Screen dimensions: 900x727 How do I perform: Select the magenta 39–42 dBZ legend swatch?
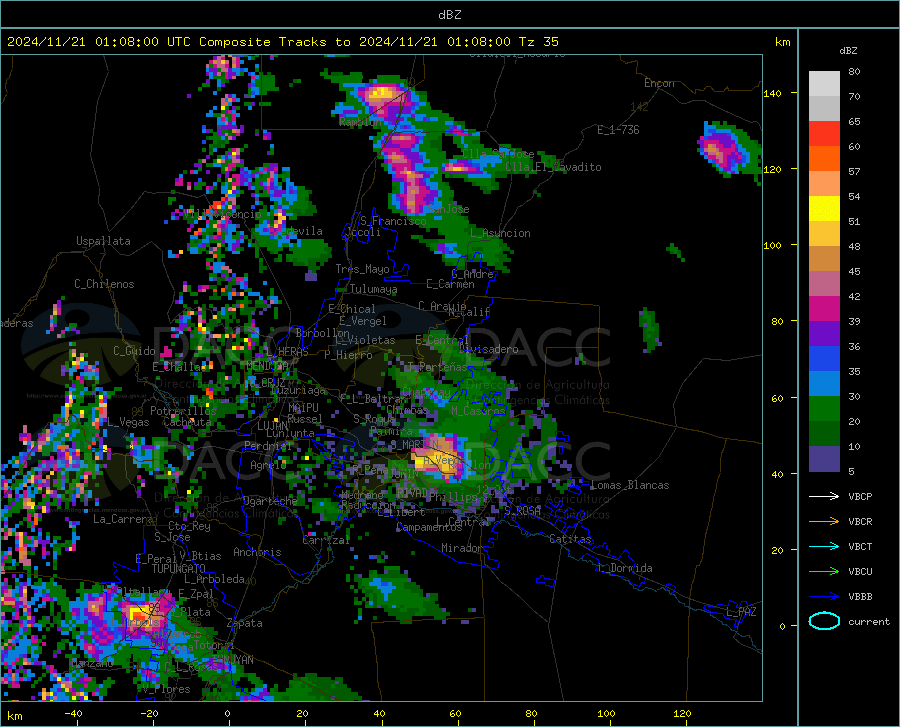click(x=824, y=309)
